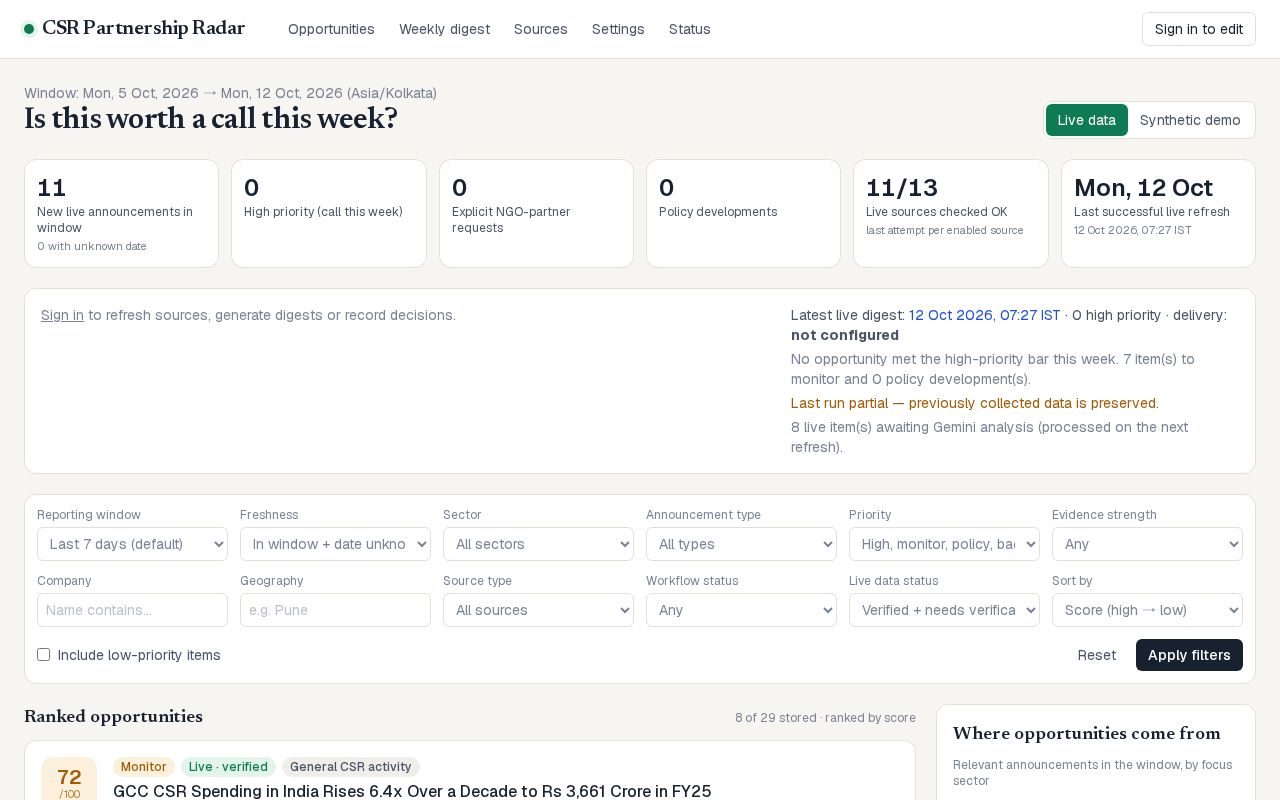The image size is (1280, 800).
Task: Select the 11 new live announcements card
Action: 121,214
